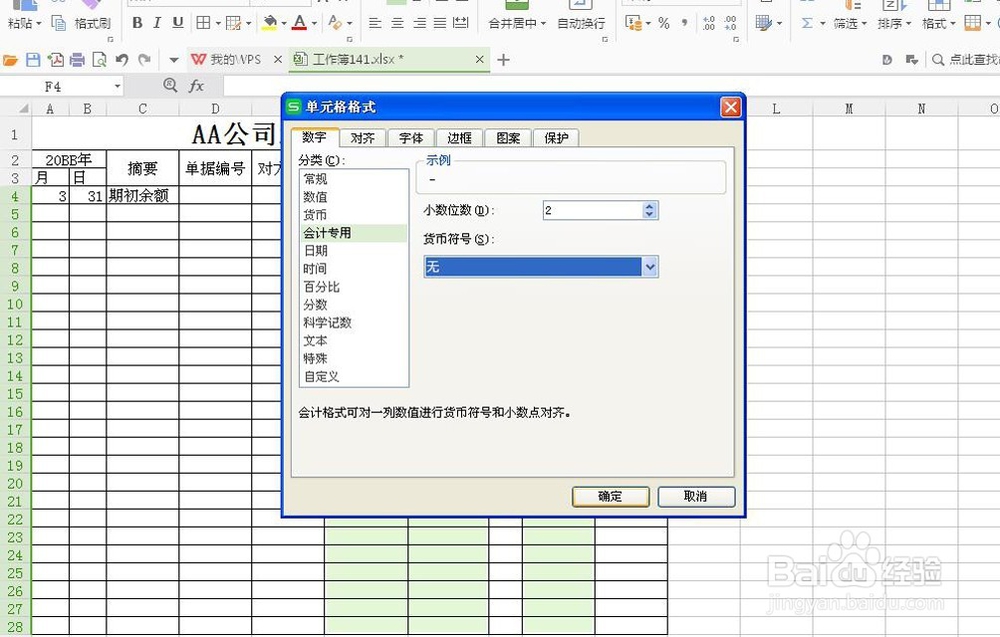1000x637 pixels.
Task: Open the 保护 tab in dialog
Action: pos(556,138)
